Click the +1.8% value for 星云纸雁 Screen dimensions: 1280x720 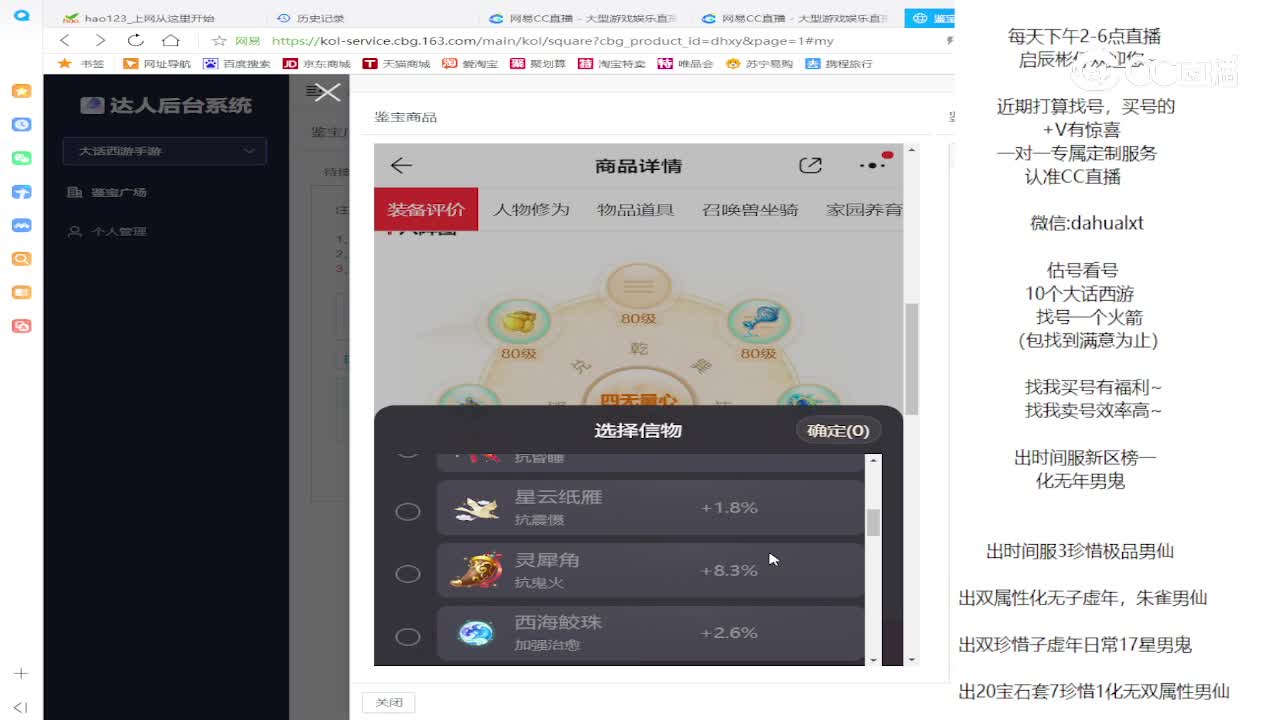click(729, 508)
